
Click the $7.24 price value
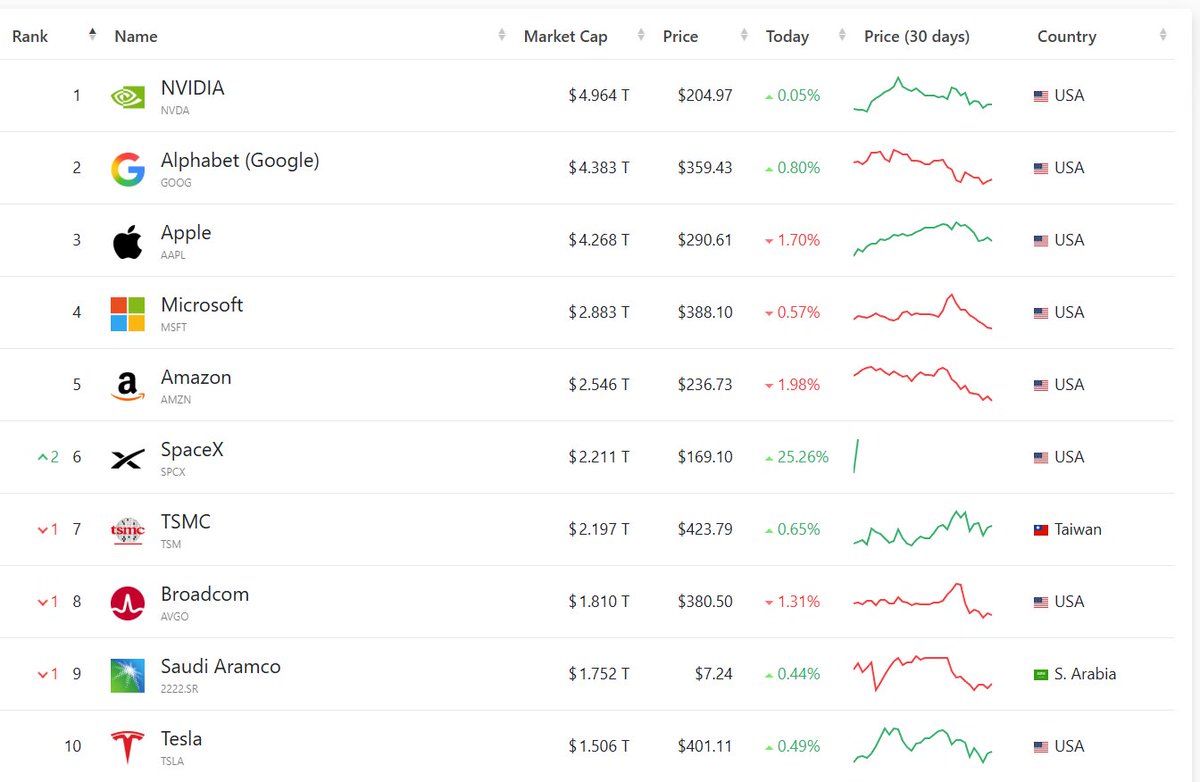coord(714,674)
